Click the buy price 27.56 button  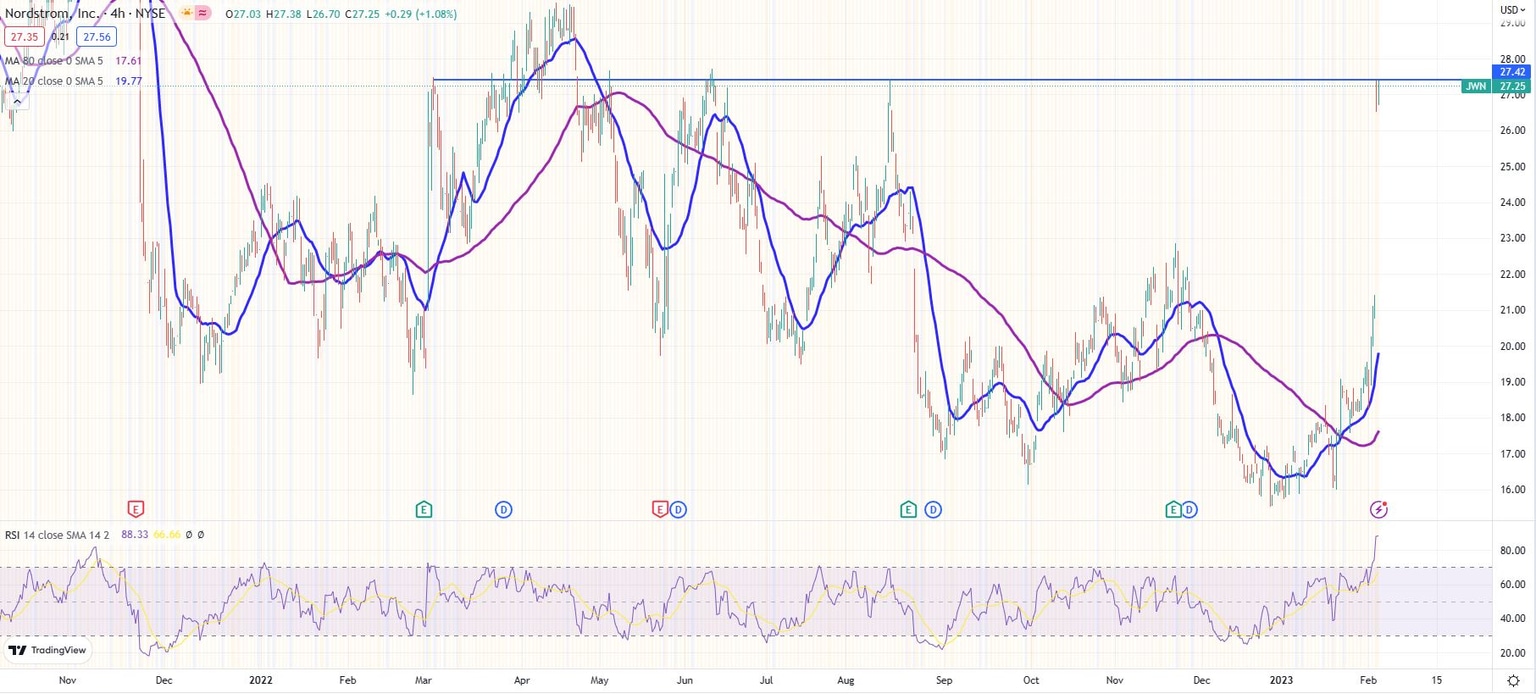(99, 37)
